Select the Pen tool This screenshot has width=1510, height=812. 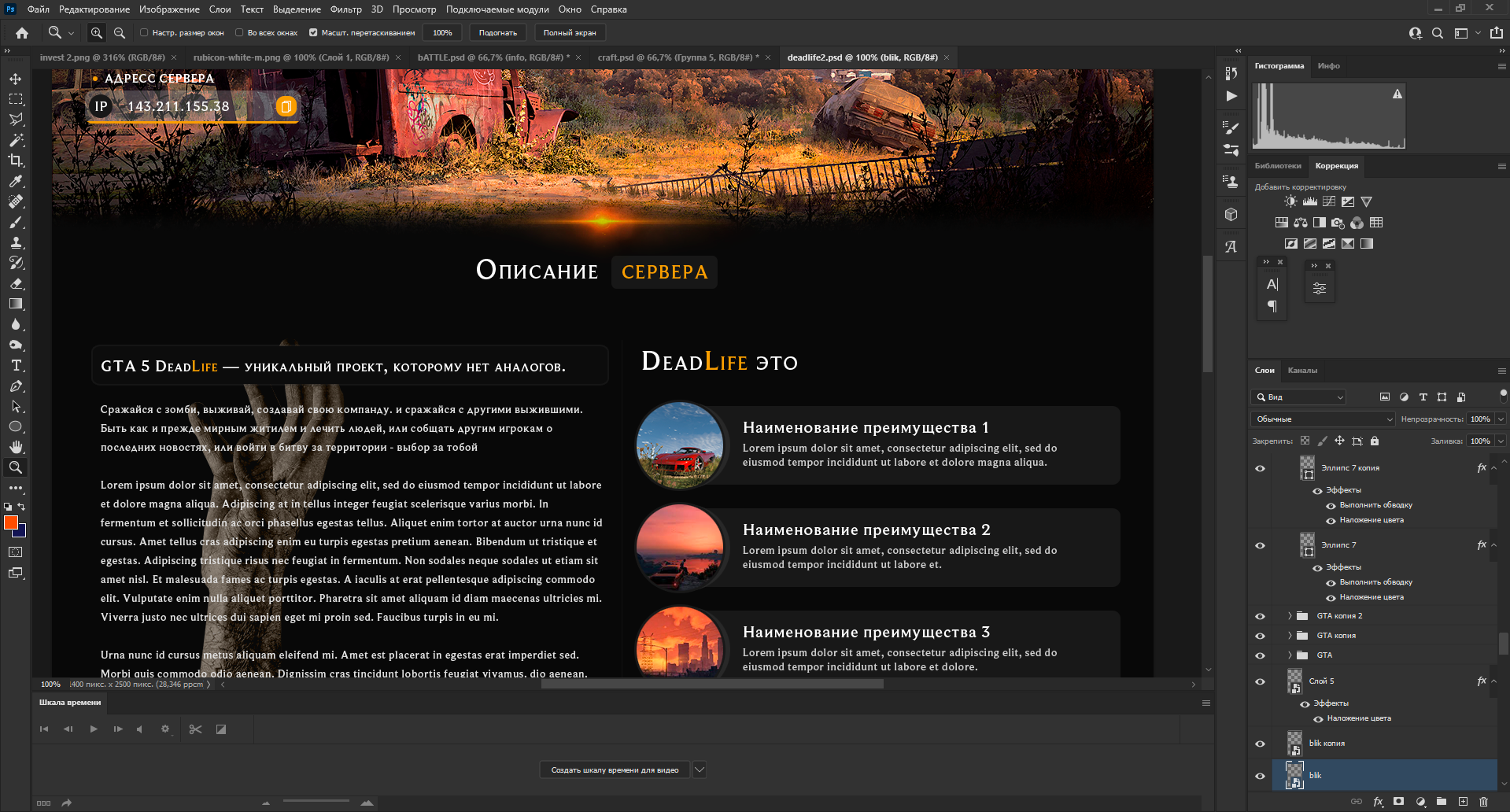click(x=16, y=386)
